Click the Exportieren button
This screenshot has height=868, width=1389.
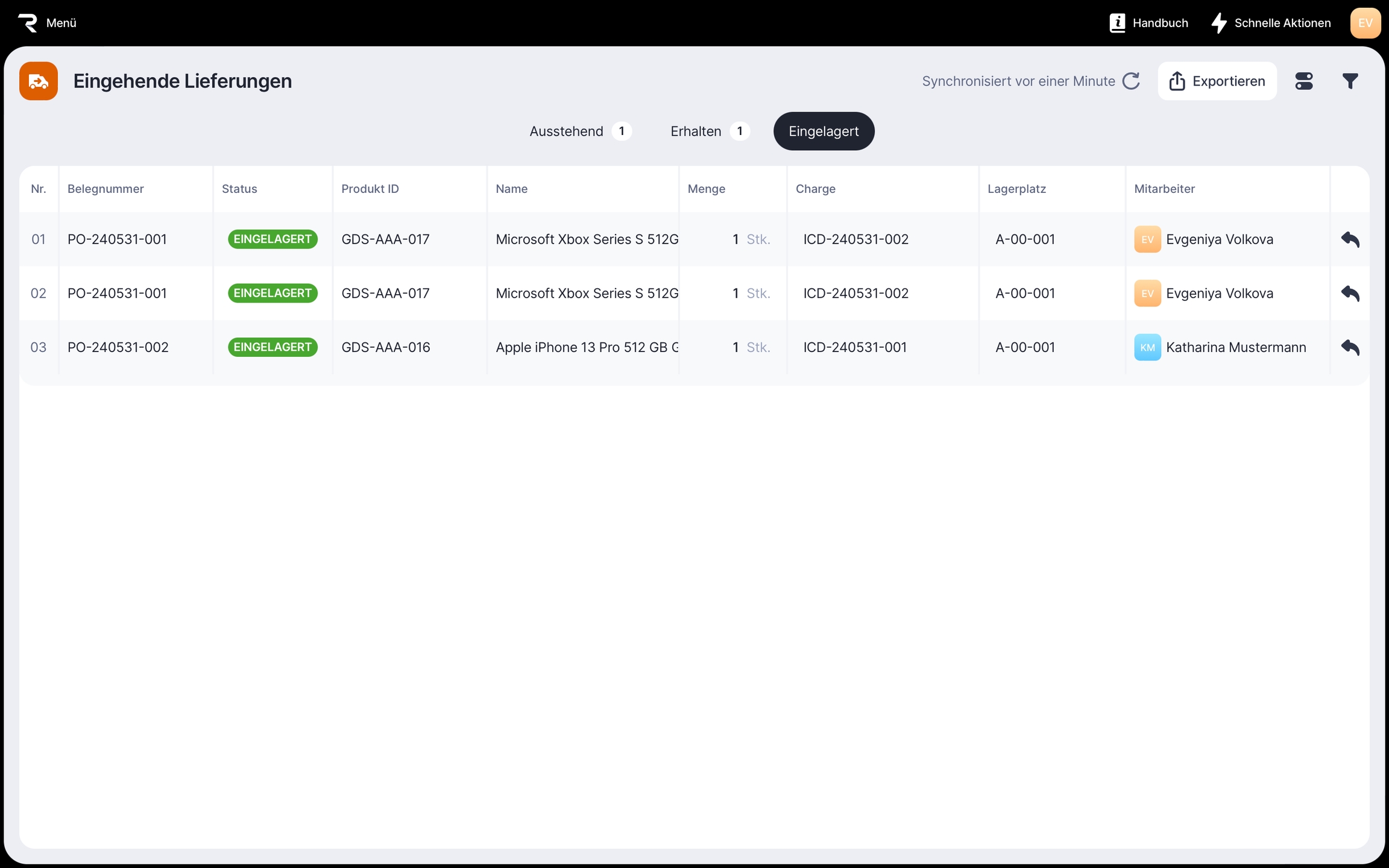pos(1217,81)
